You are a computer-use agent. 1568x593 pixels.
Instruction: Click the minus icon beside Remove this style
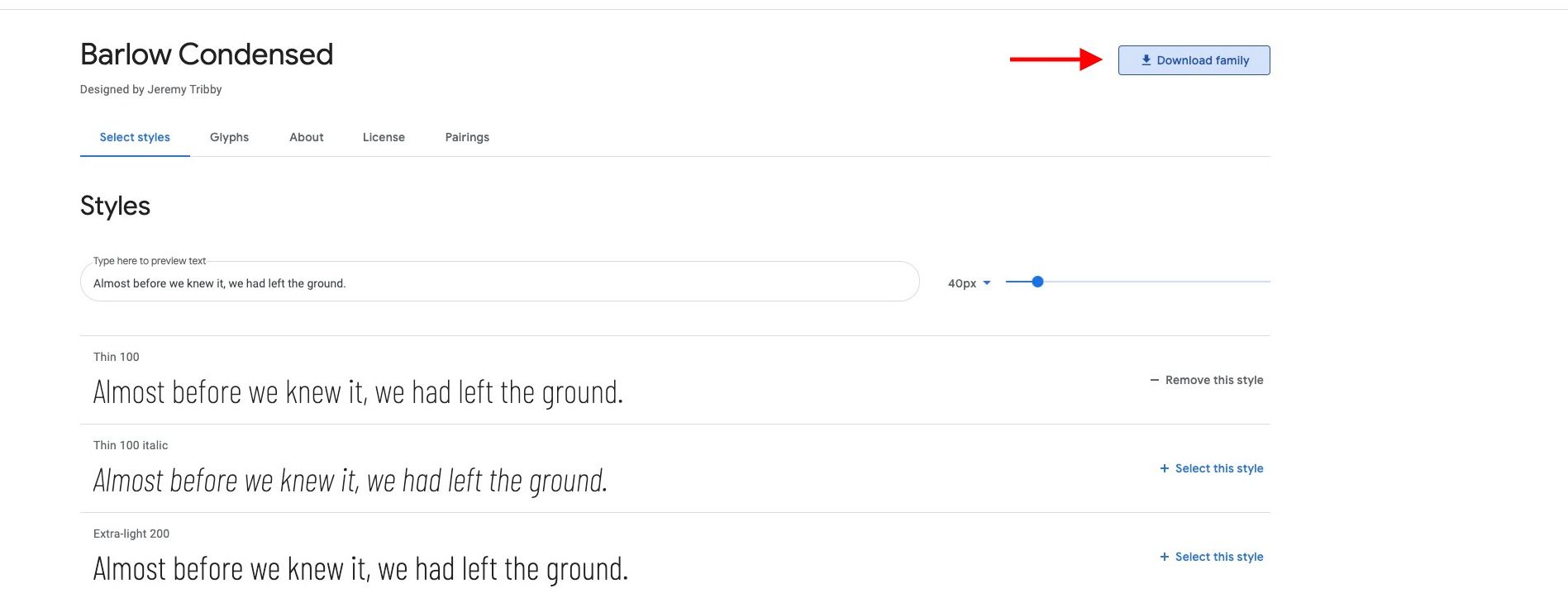tap(1154, 380)
